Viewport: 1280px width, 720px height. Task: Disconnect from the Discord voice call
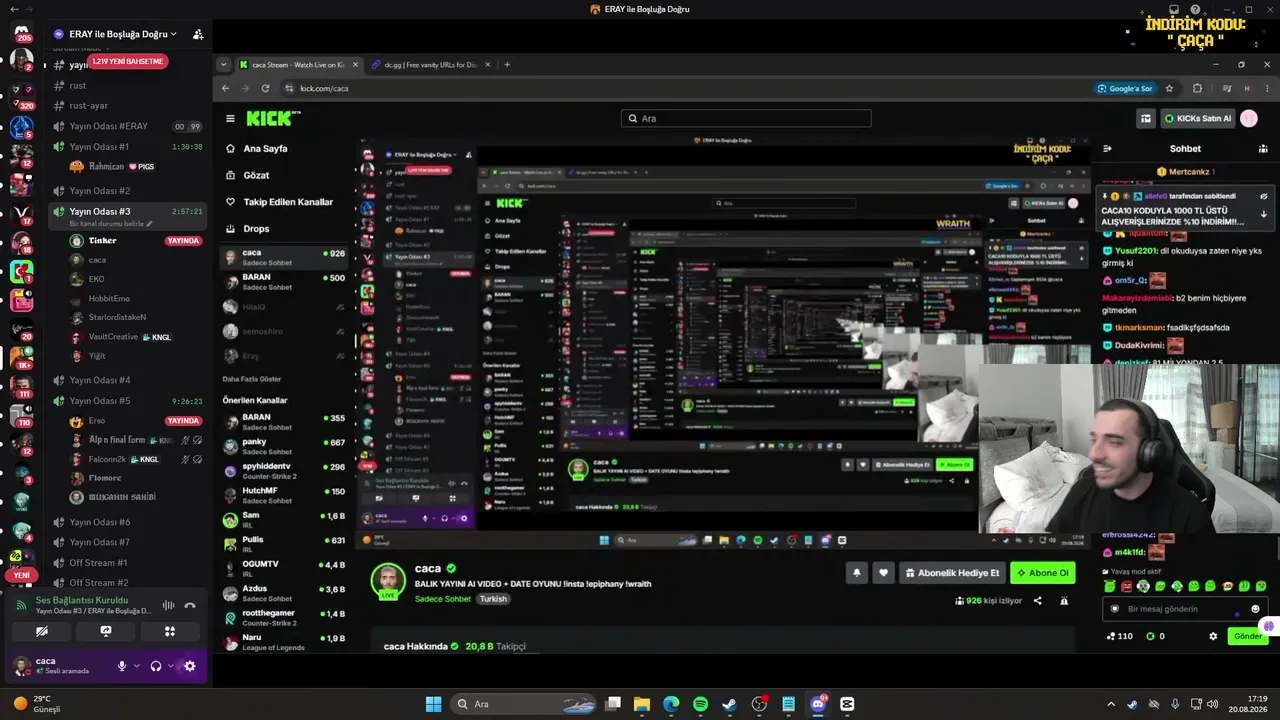pyautogui.click(x=190, y=605)
